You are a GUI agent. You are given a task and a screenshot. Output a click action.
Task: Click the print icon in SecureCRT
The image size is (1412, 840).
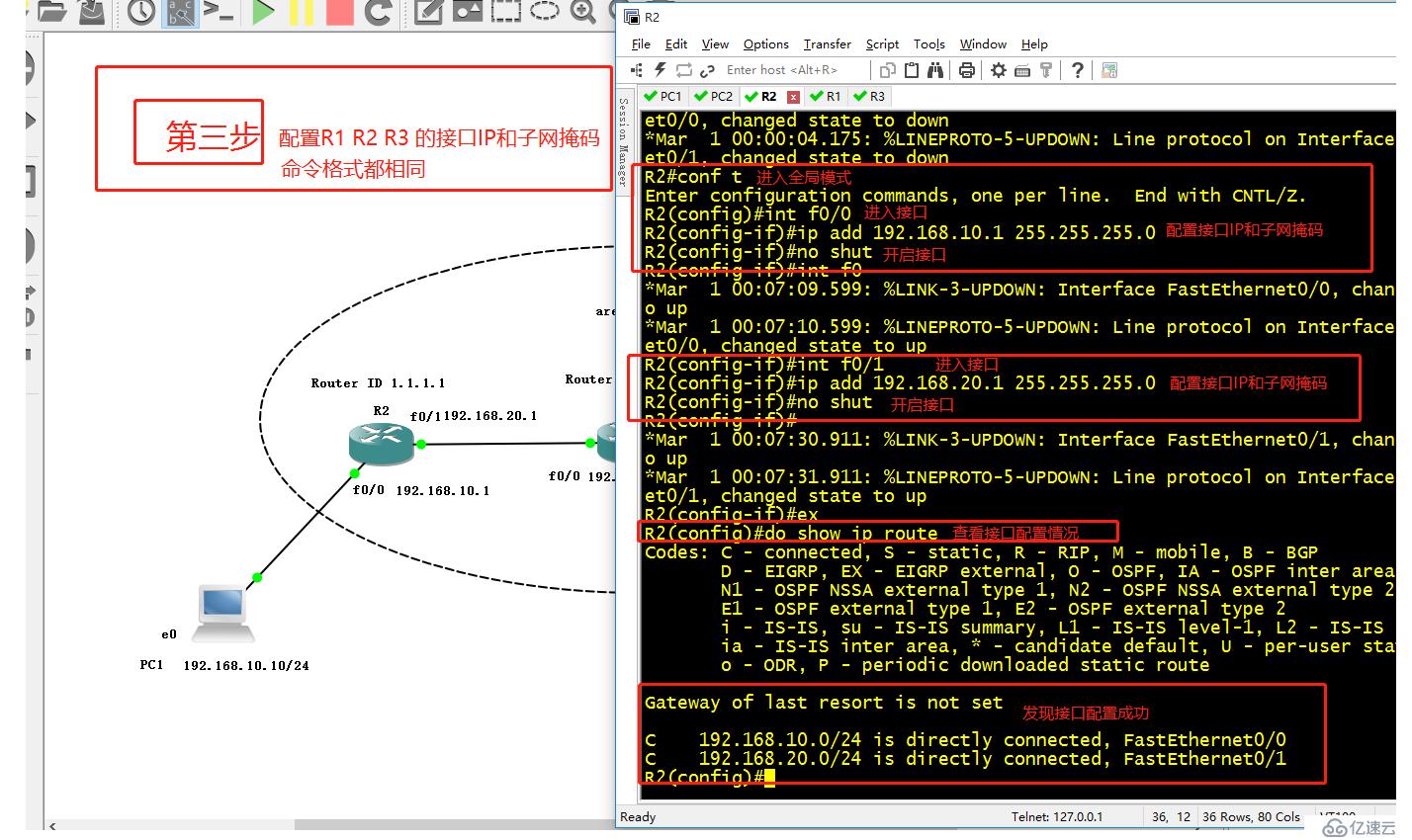967,70
